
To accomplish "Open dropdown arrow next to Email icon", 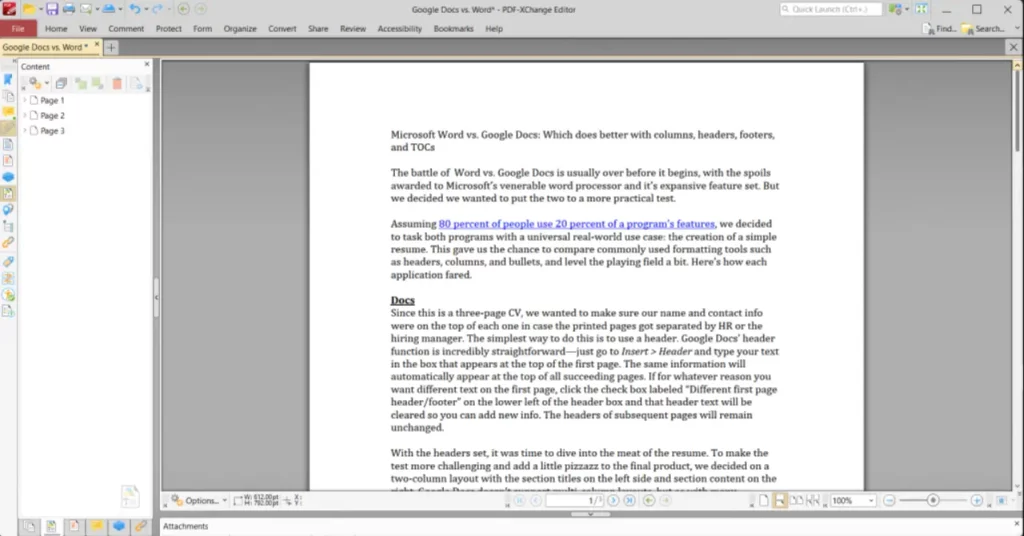I will 97,10.
